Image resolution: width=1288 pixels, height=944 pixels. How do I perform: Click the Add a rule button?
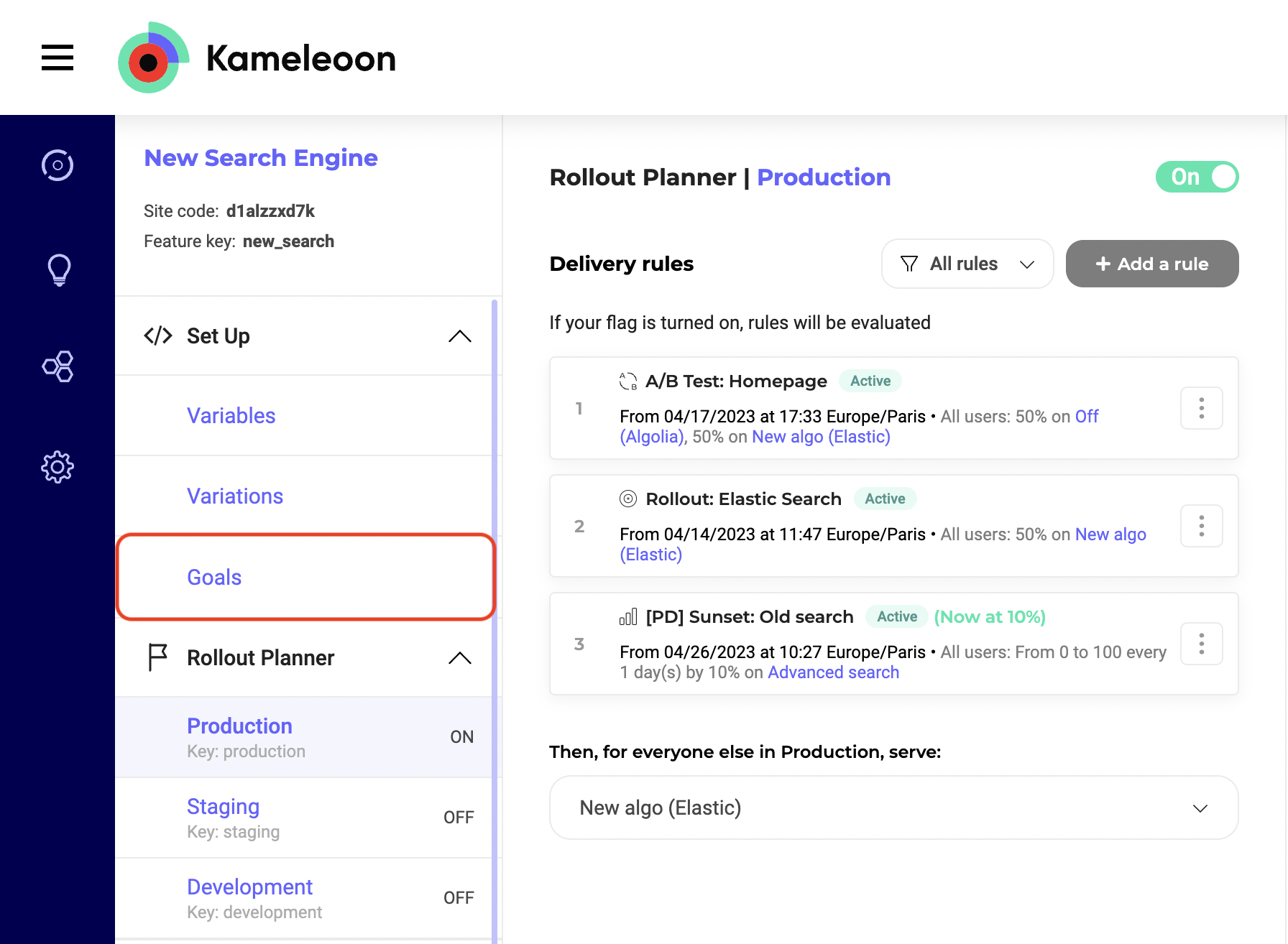point(1152,264)
